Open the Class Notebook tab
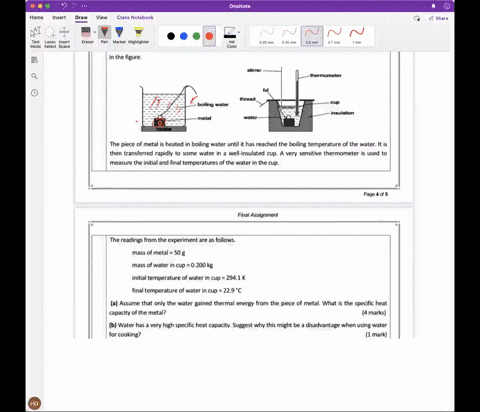 click(x=135, y=17)
